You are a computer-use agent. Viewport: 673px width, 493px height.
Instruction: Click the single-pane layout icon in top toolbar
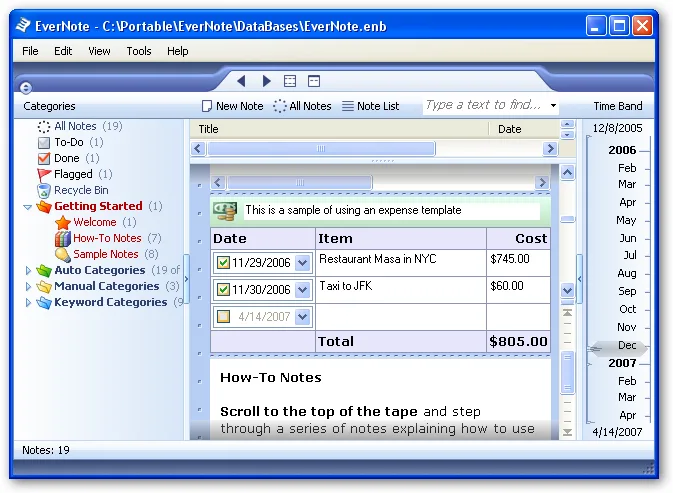click(314, 81)
